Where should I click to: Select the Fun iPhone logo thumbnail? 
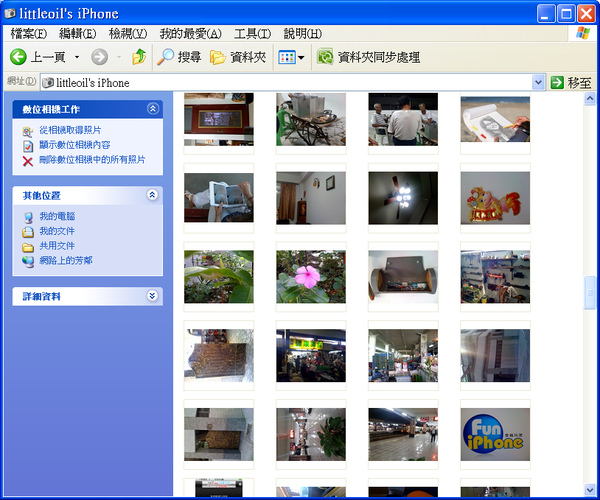click(495, 434)
